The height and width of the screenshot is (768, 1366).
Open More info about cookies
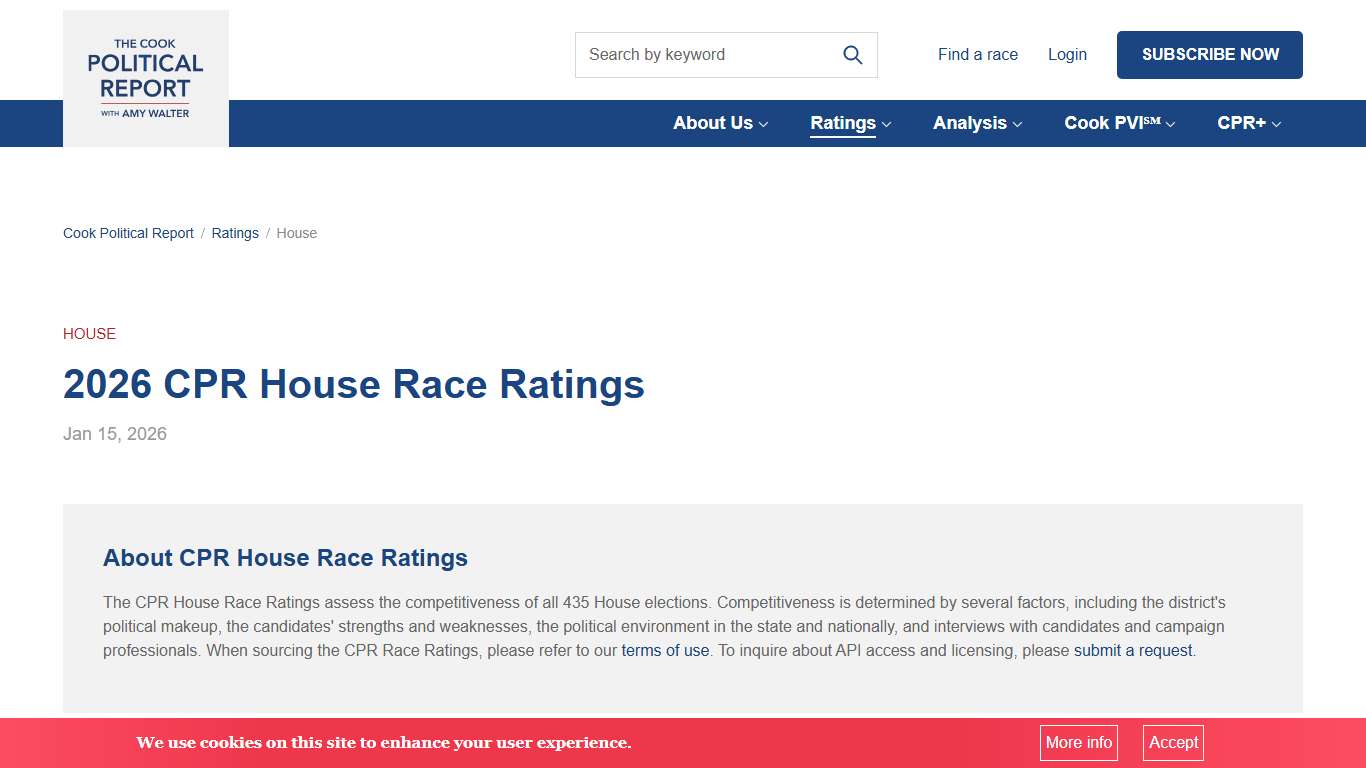click(1078, 743)
